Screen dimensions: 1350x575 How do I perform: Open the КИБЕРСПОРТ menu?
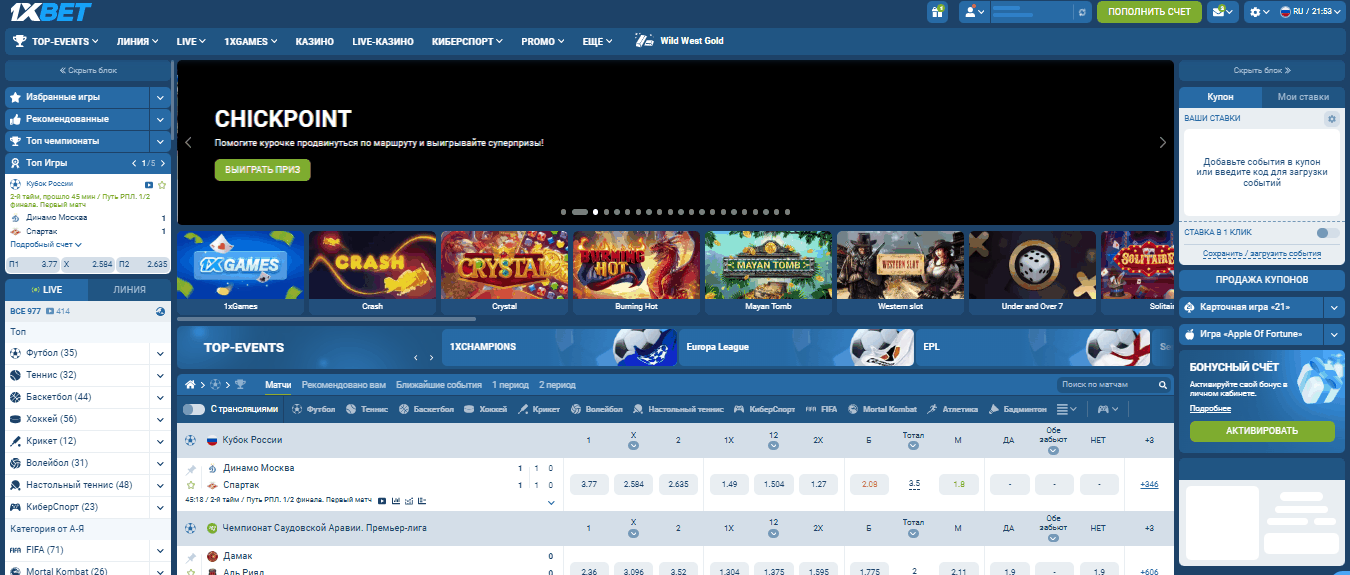tap(467, 41)
